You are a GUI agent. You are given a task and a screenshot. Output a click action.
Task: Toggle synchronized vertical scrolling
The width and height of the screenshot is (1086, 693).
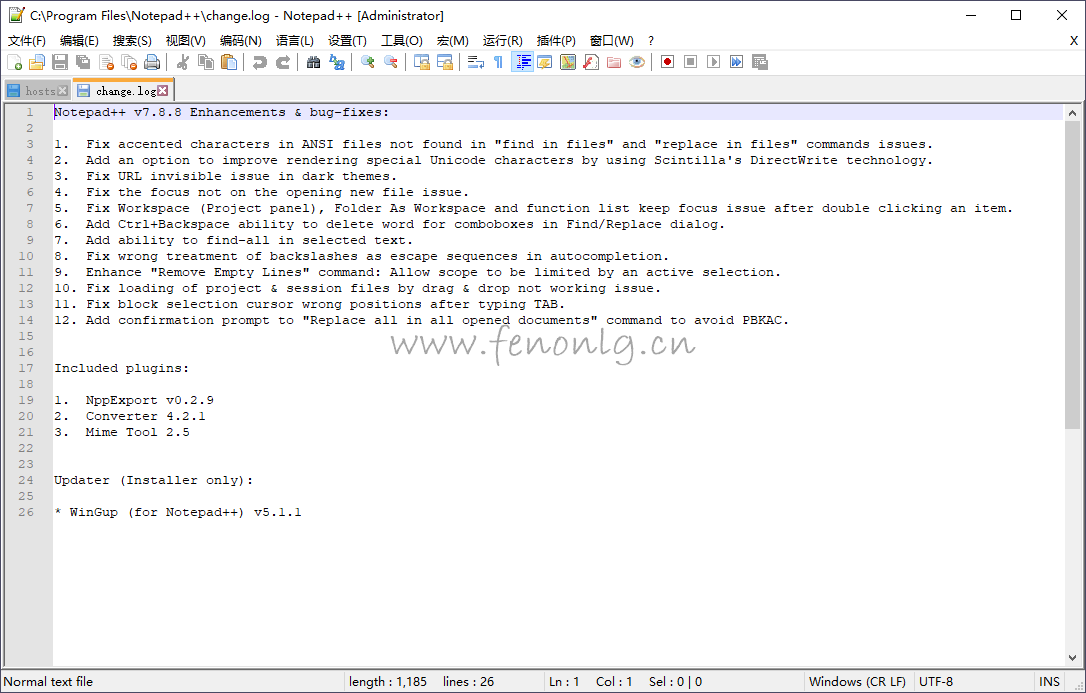click(422, 62)
